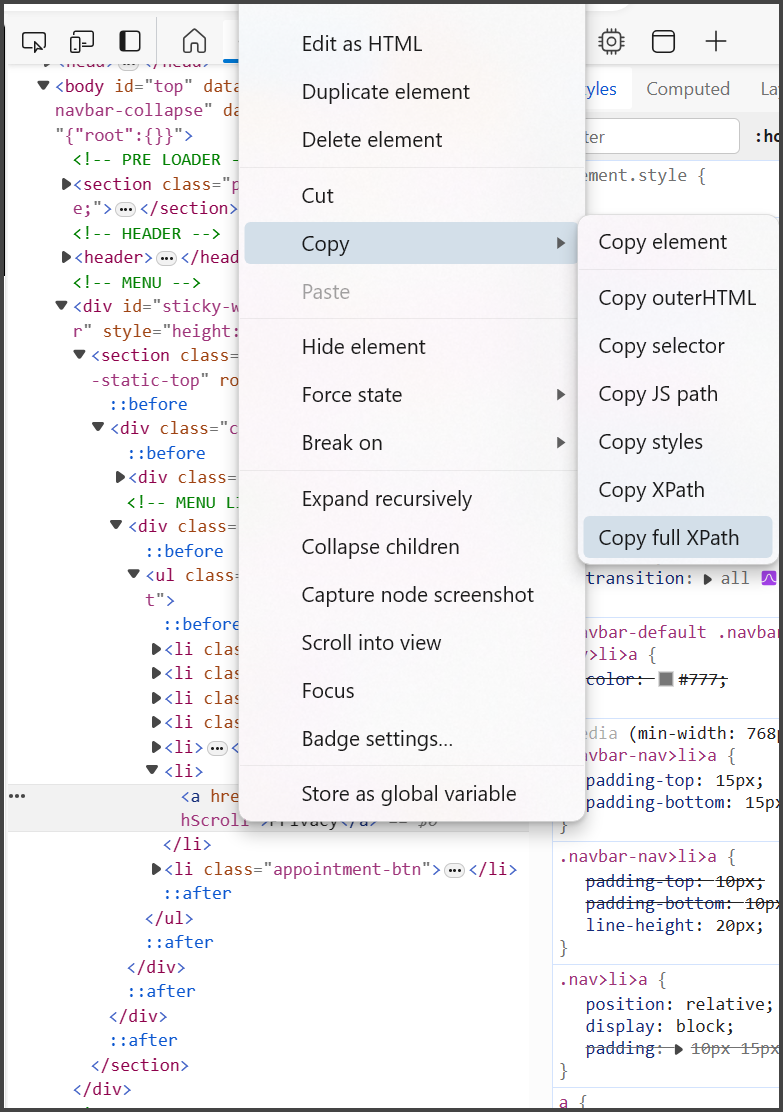Select the element picker tool

click(x=33, y=41)
